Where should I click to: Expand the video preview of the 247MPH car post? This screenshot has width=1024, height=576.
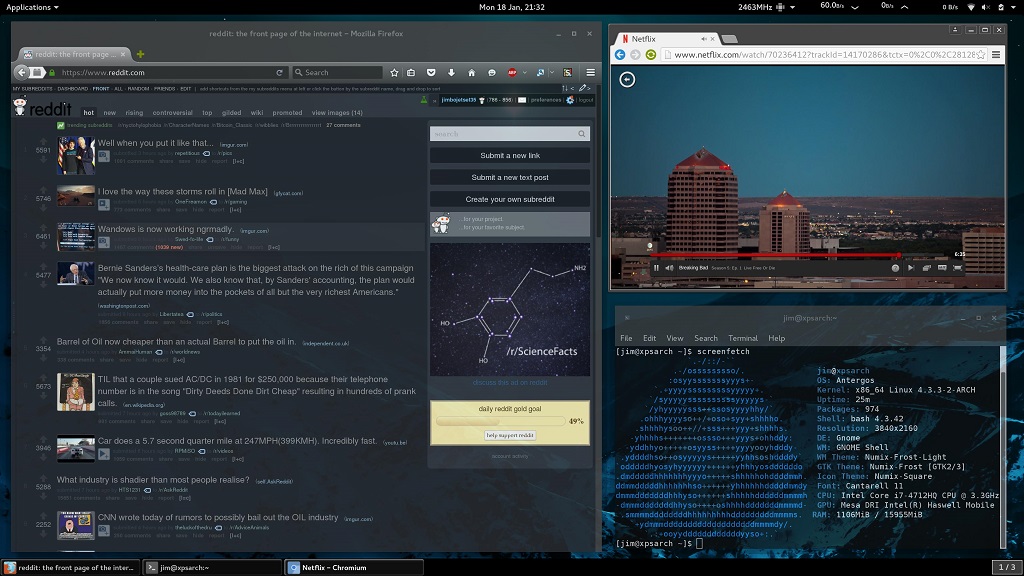[x=104, y=454]
